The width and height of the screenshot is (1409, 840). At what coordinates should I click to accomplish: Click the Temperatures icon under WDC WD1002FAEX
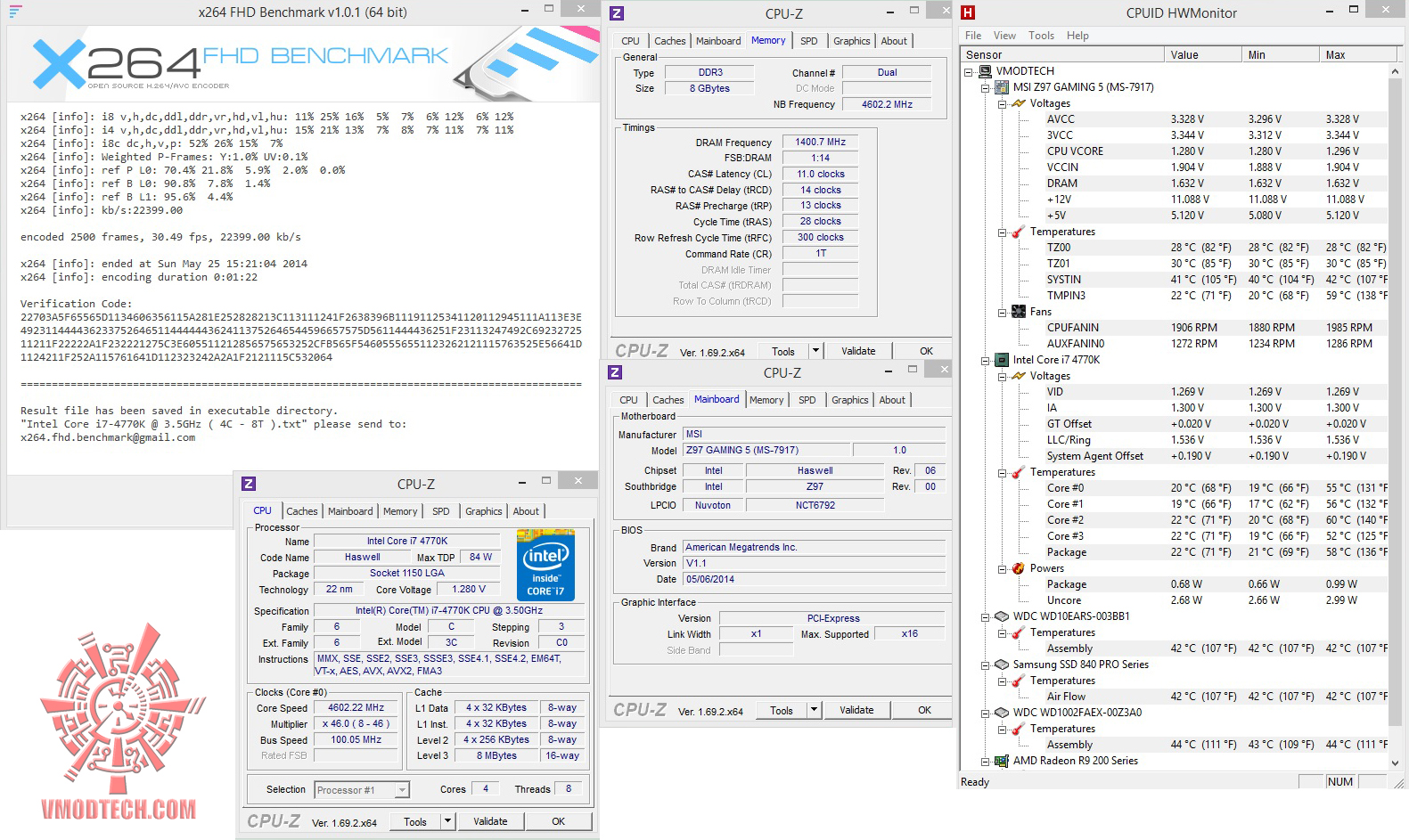click(x=1019, y=729)
